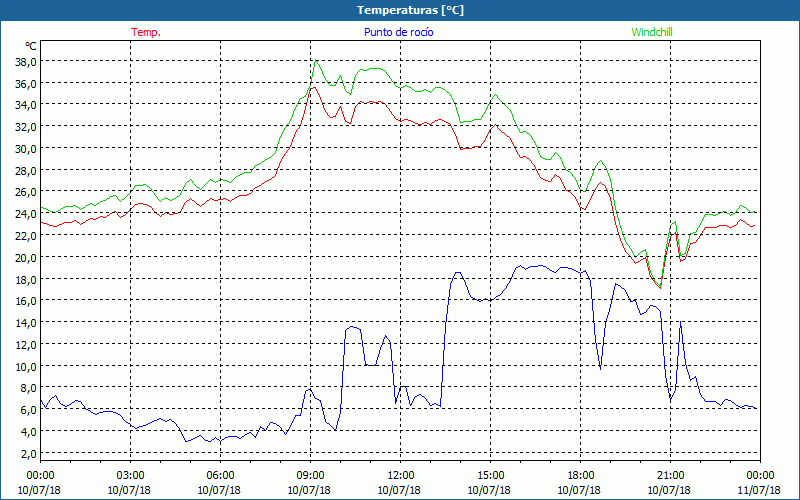Click the 16,0 y-axis label

coord(26,301)
